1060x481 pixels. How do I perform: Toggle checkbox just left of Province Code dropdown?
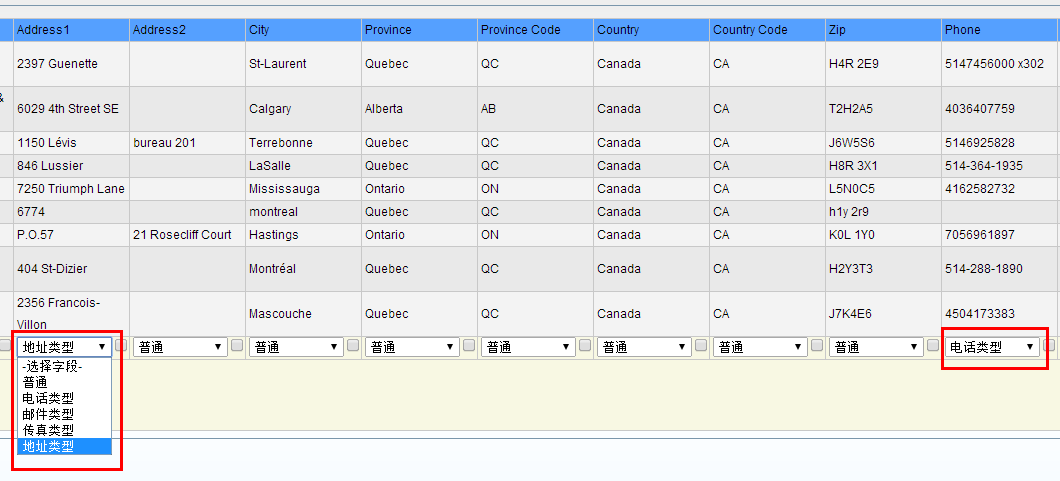coord(469,345)
